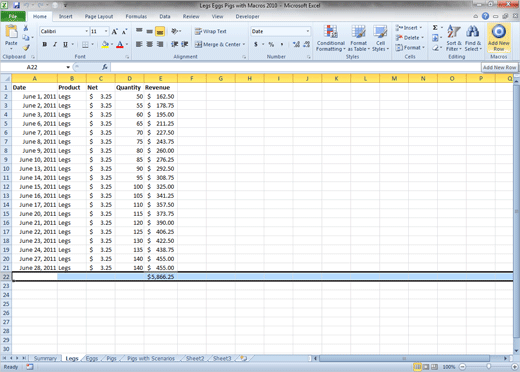The width and height of the screenshot is (520, 372).
Task: Click the Fill Color paint bucket
Action: (105, 44)
